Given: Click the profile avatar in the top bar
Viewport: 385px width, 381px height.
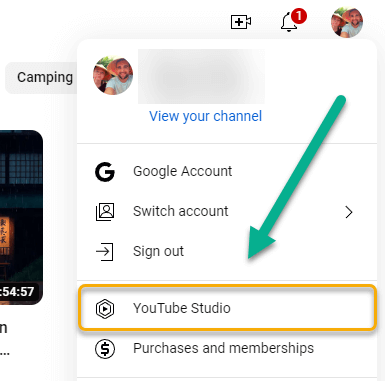Looking at the screenshot, I should (347, 22).
